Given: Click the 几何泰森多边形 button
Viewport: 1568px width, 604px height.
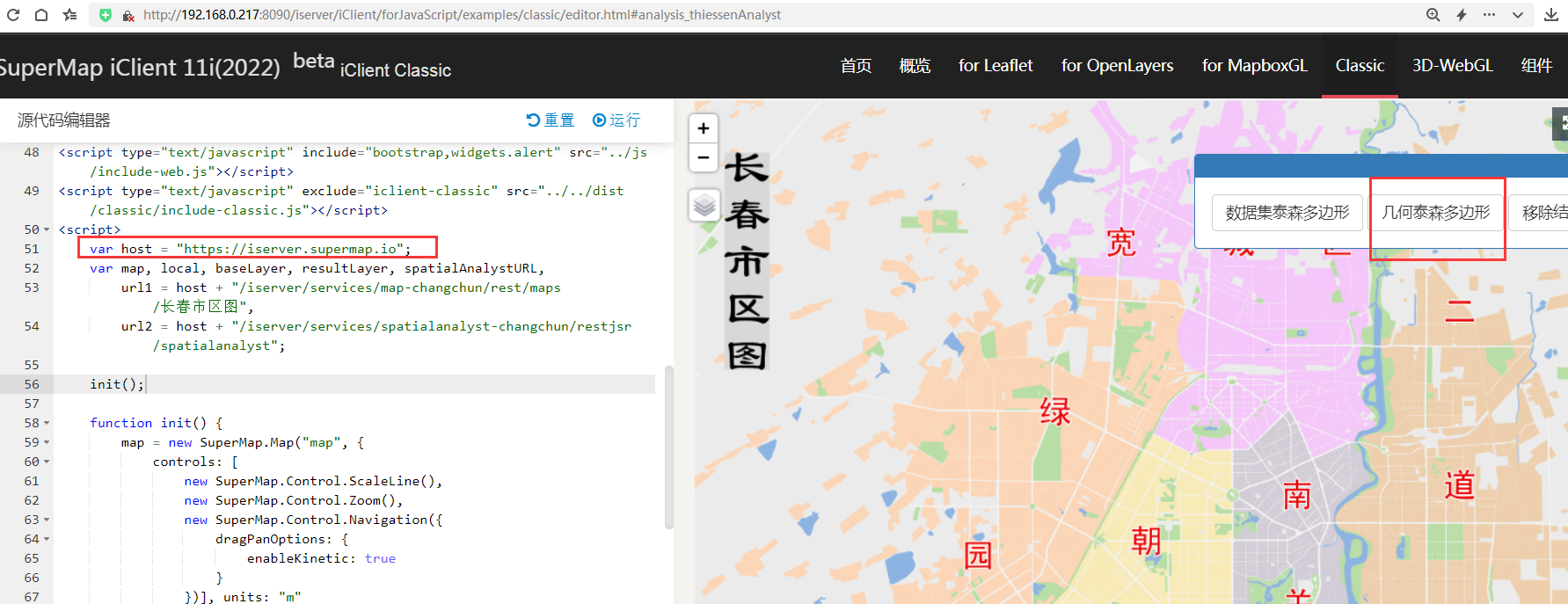Looking at the screenshot, I should [x=1436, y=213].
